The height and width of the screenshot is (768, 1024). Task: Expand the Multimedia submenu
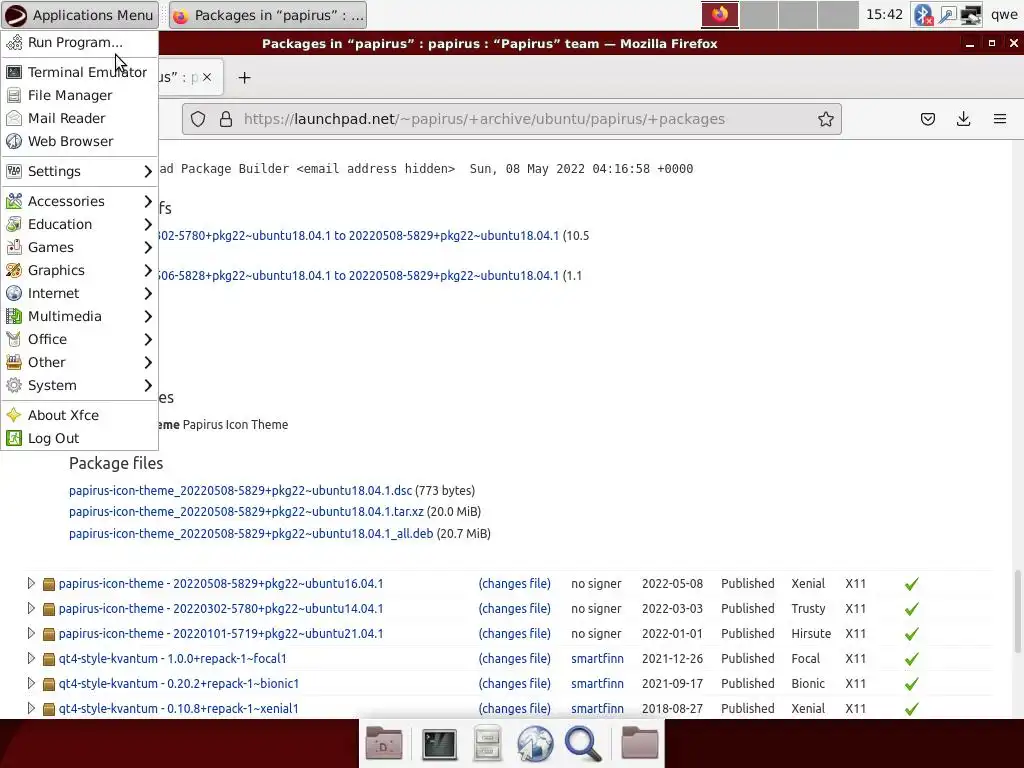(x=79, y=316)
